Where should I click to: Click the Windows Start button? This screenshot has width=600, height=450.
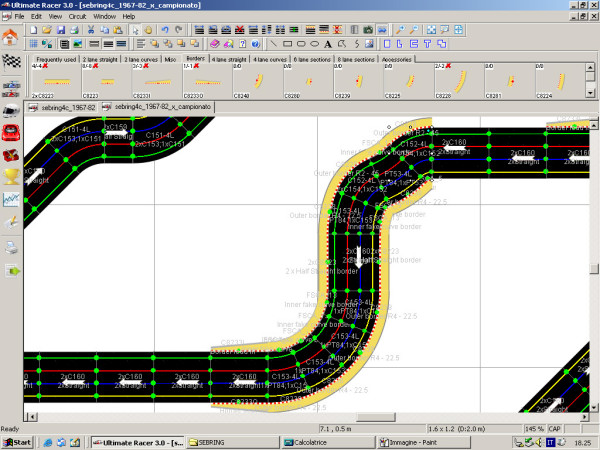click(x=18, y=441)
